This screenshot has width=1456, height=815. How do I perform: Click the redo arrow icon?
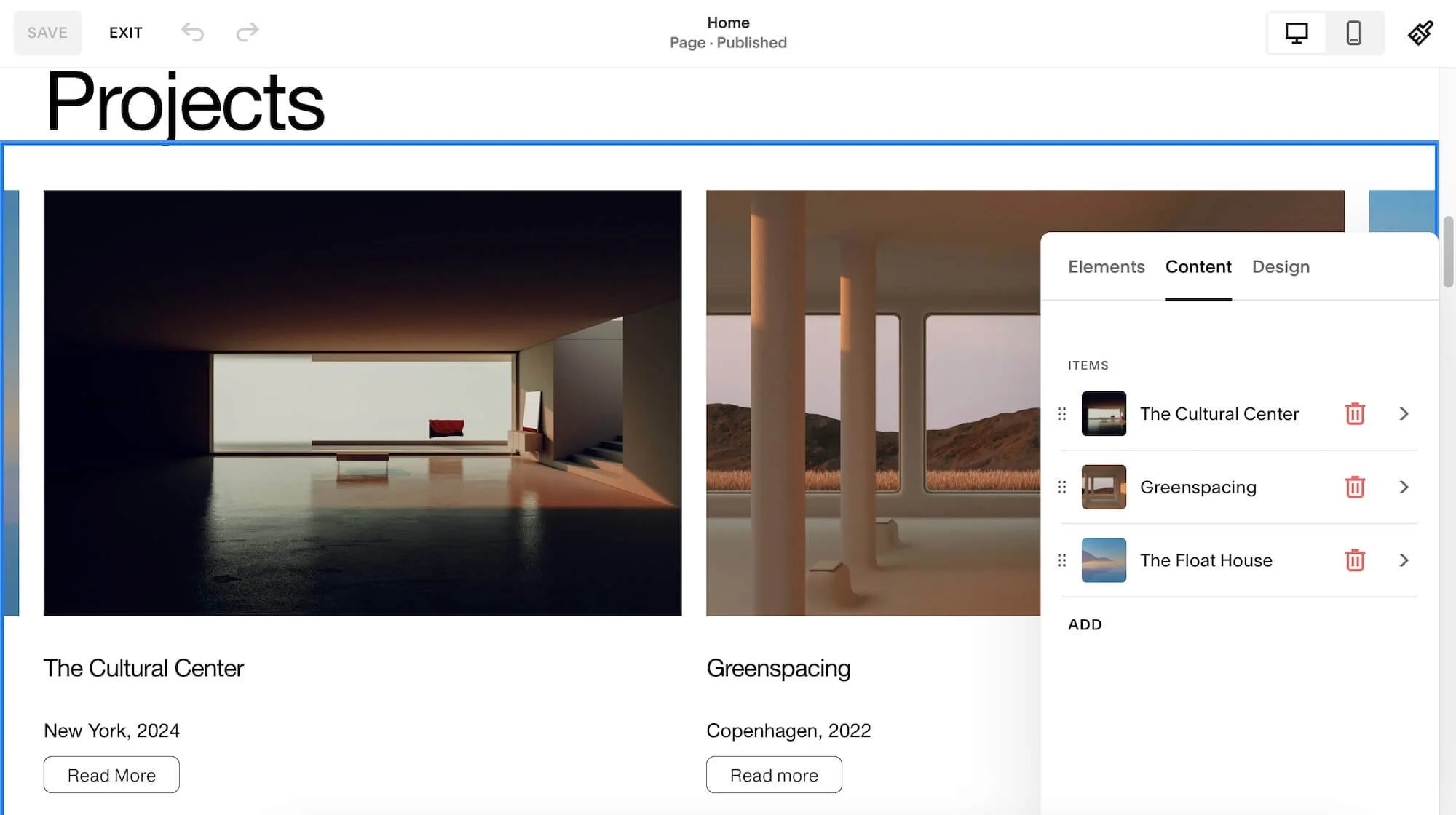248,32
